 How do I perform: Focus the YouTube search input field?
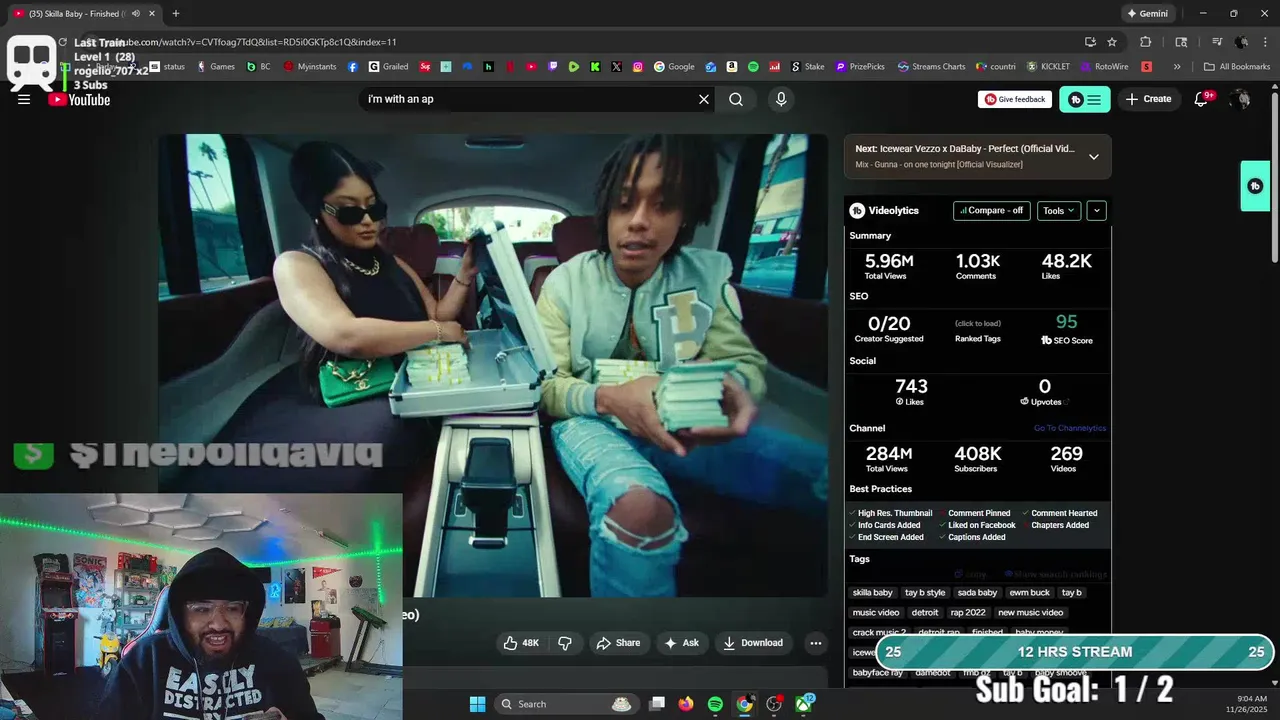pos(528,99)
